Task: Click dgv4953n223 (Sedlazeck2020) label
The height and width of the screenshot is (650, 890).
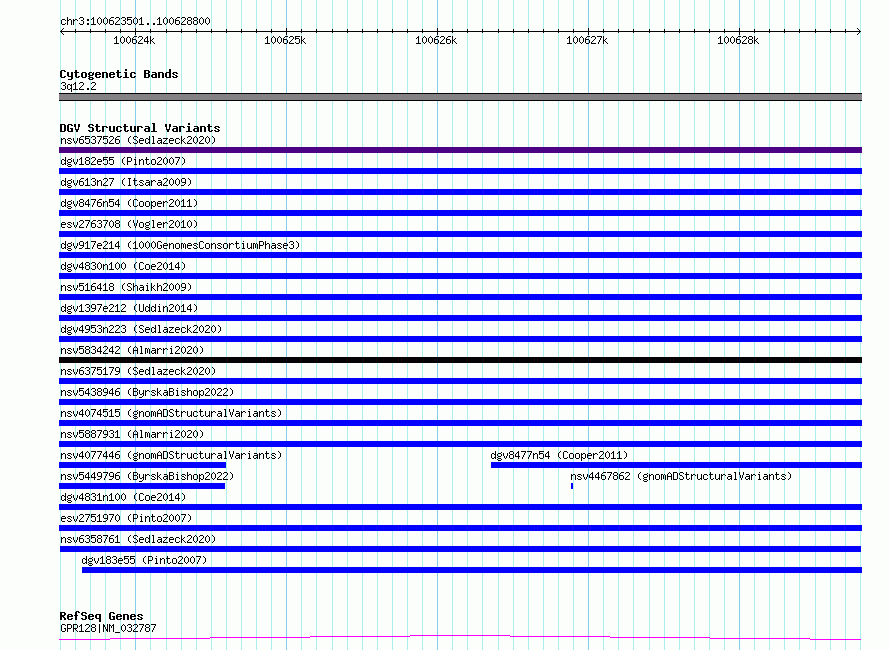Action: point(141,329)
